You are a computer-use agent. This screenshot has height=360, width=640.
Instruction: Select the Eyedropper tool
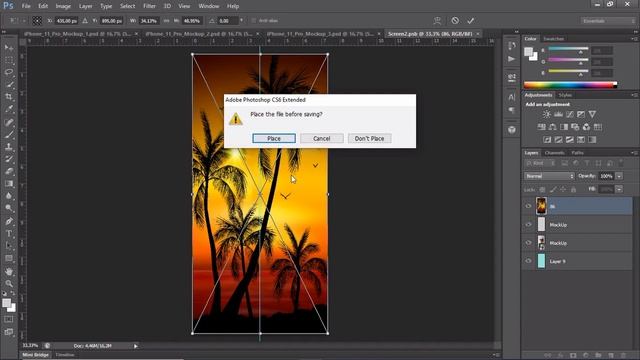9,109
